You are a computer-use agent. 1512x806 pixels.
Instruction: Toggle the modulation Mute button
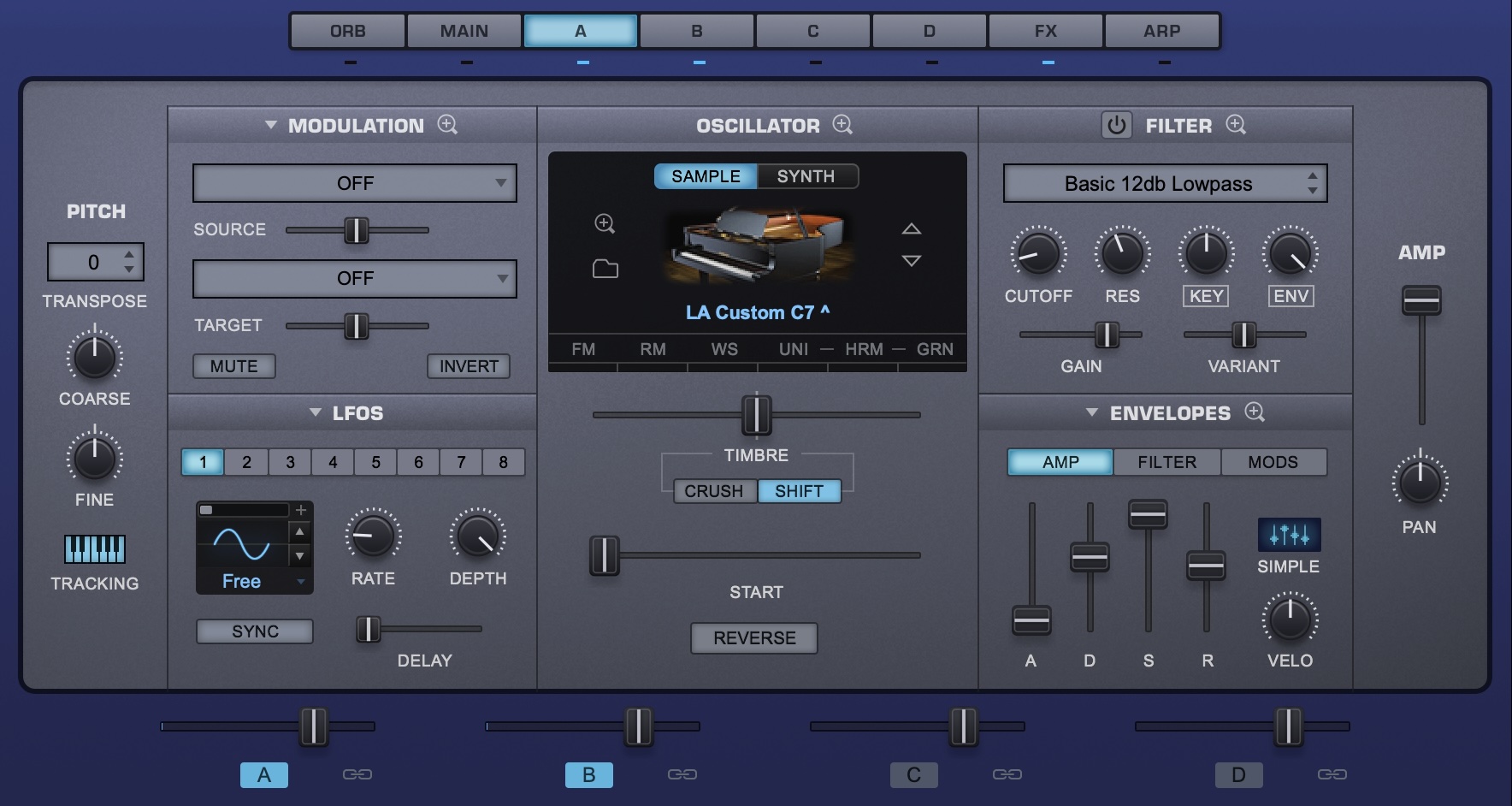[234, 366]
